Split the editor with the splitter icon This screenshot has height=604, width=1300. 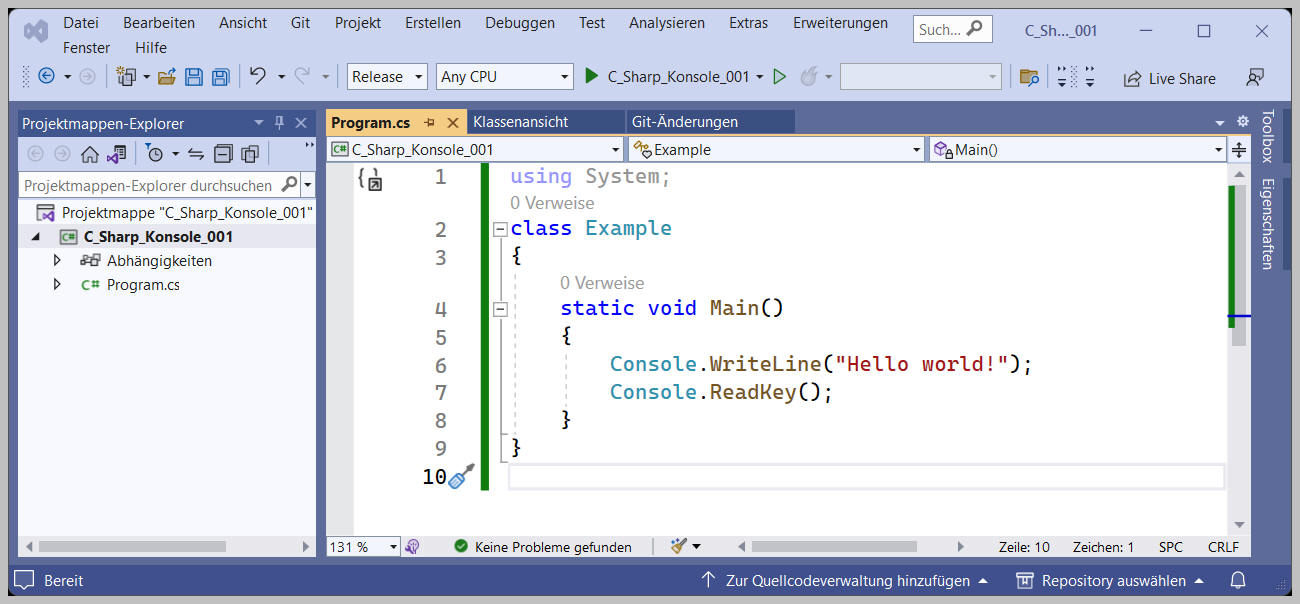pyautogui.click(x=1239, y=150)
